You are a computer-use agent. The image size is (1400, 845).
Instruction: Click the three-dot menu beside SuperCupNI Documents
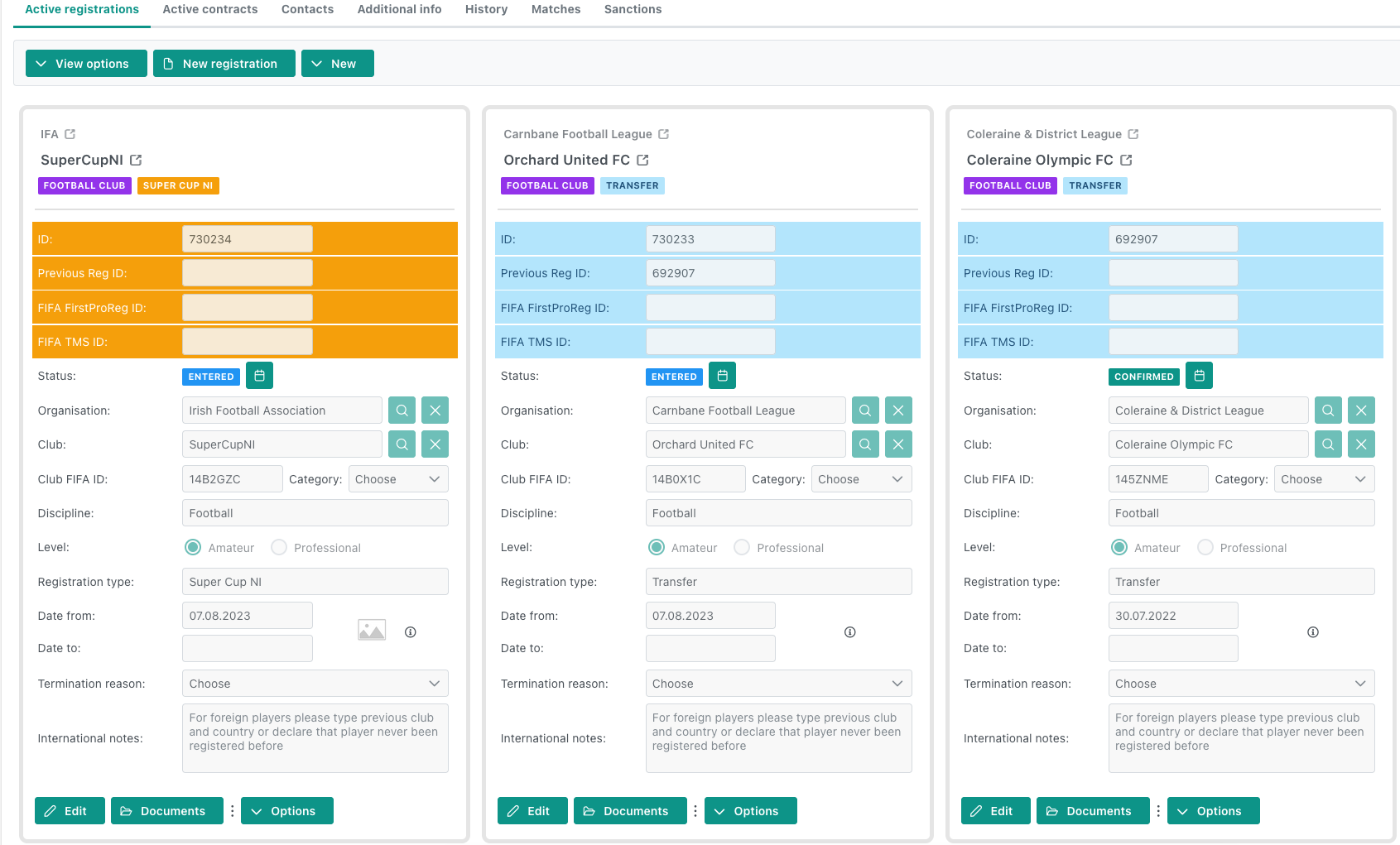(232, 811)
